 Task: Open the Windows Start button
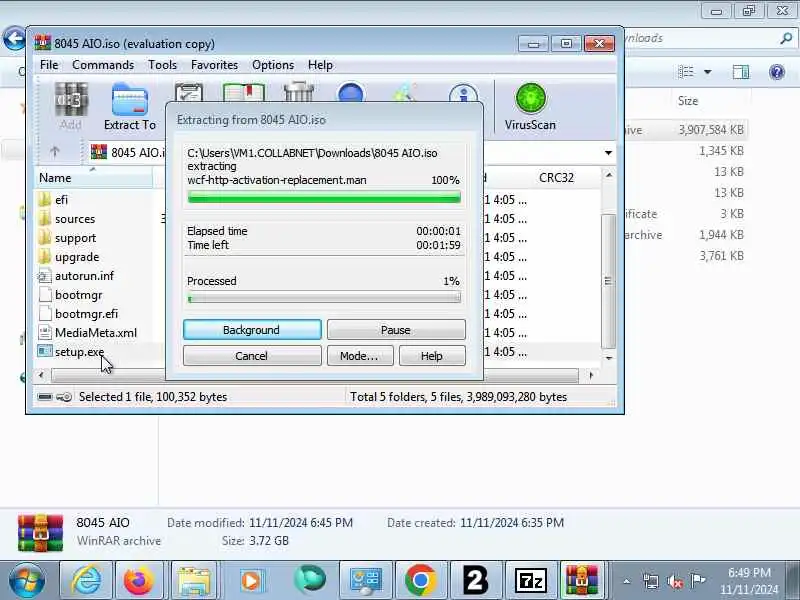click(x=26, y=580)
